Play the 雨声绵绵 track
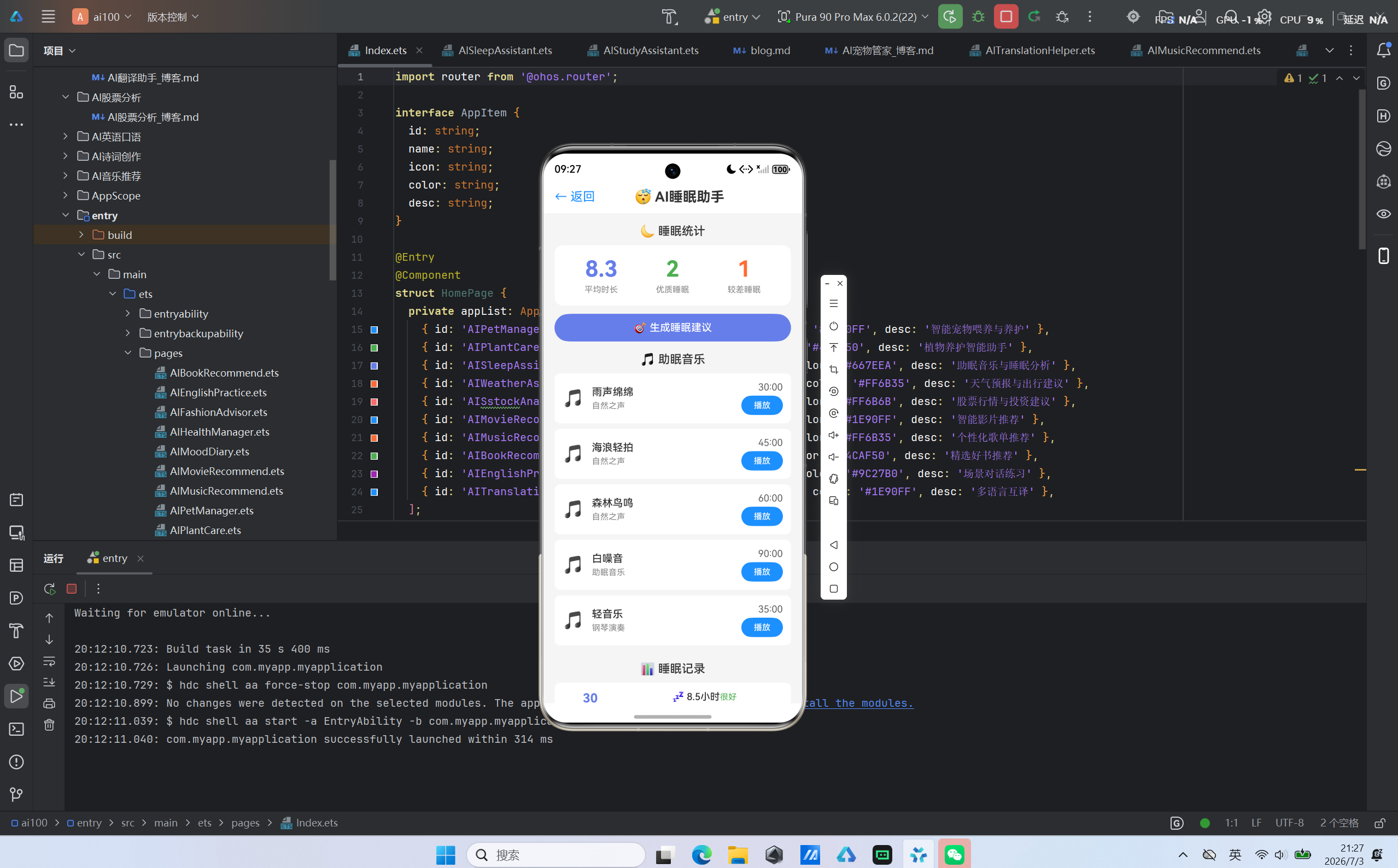The image size is (1398, 868). tap(761, 405)
